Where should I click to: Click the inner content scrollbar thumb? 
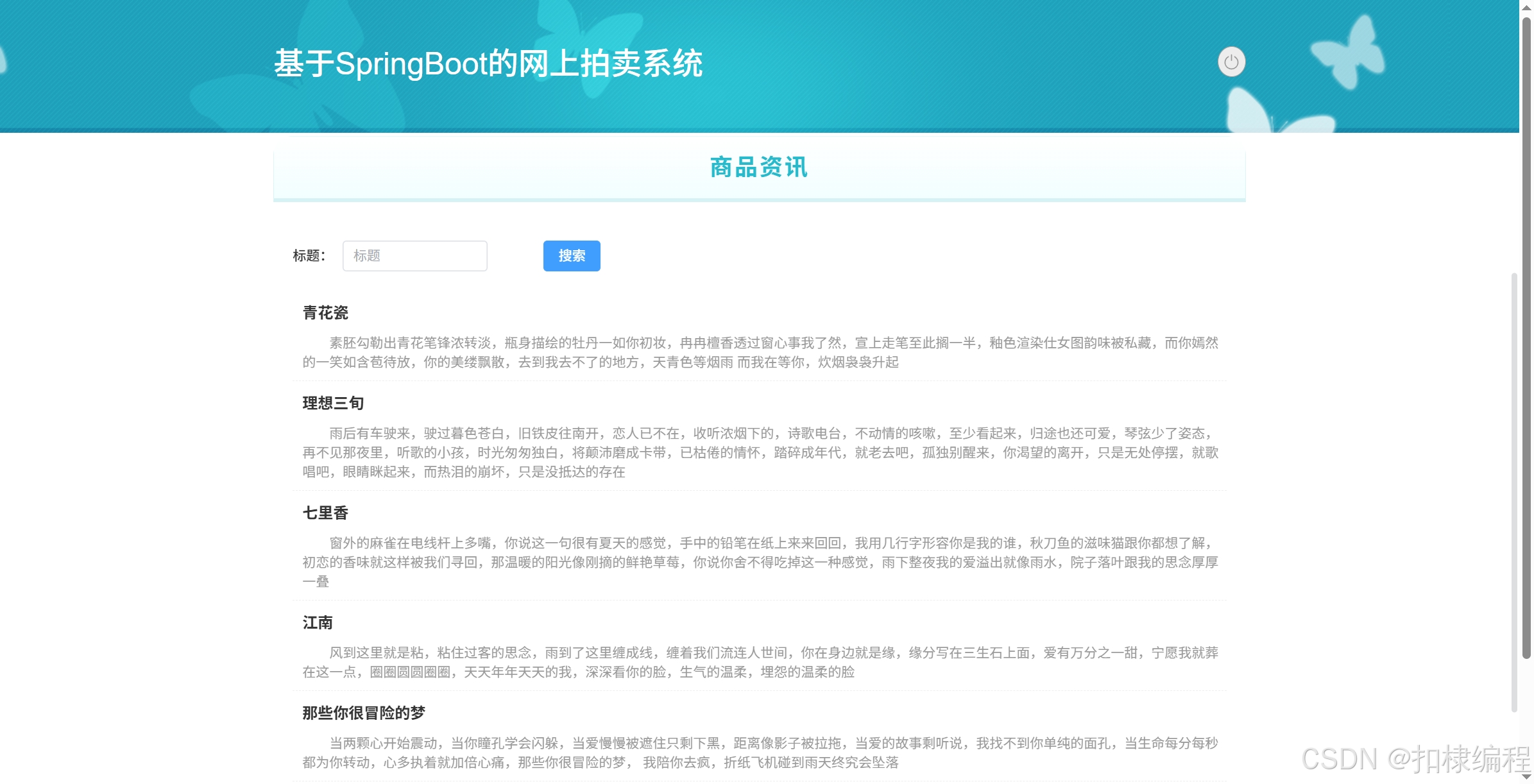(1514, 492)
